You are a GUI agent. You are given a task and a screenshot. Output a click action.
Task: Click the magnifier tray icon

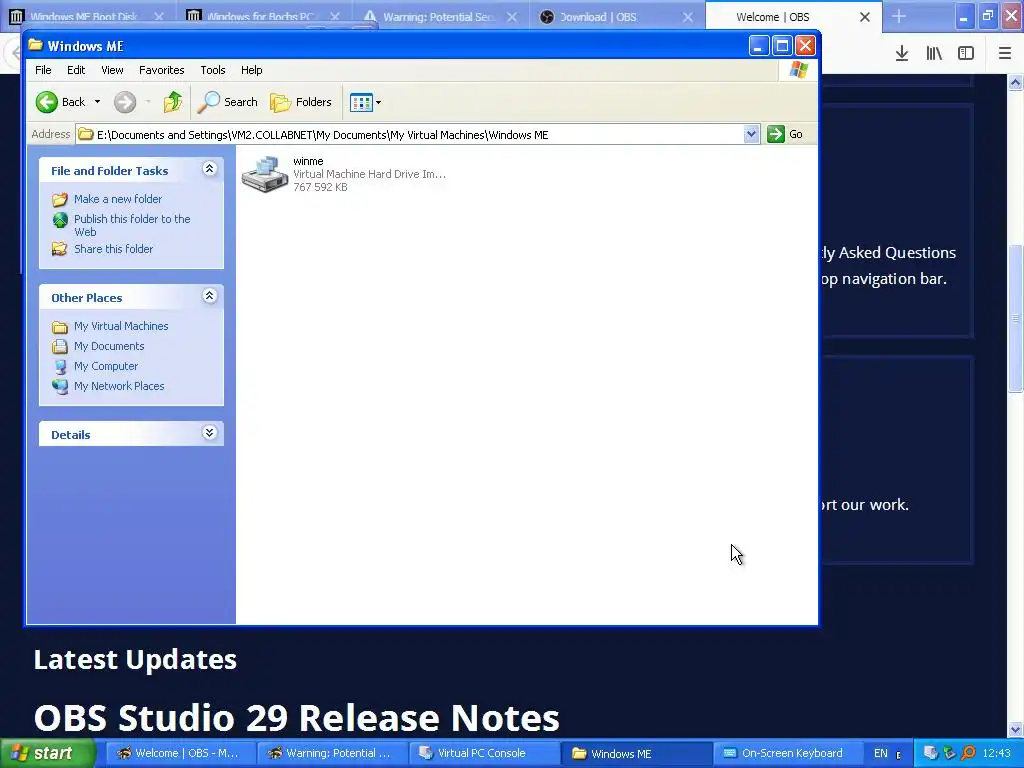968,753
